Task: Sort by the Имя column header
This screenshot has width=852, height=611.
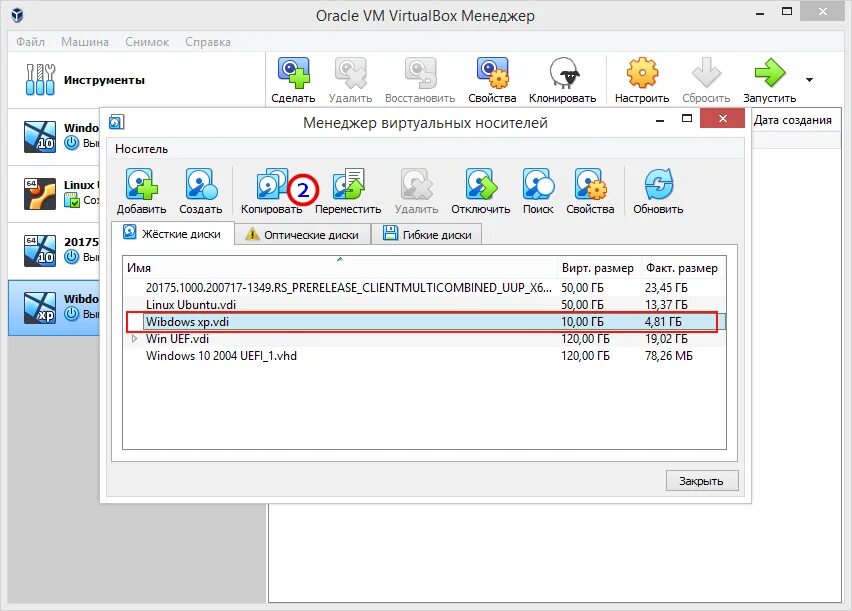Action: [x=340, y=267]
